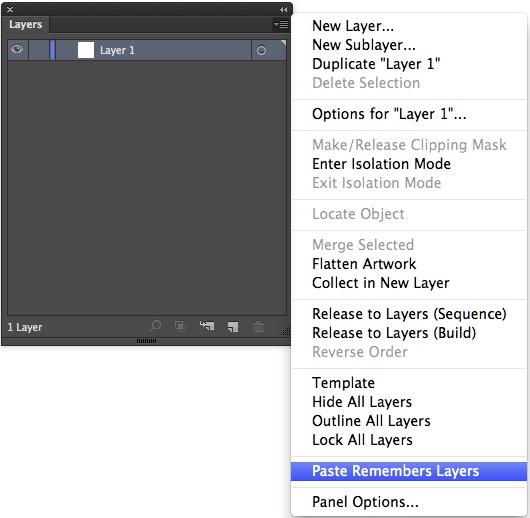The height and width of the screenshot is (518, 530).
Task: Click the blue layer color bar
Action: tap(52, 50)
